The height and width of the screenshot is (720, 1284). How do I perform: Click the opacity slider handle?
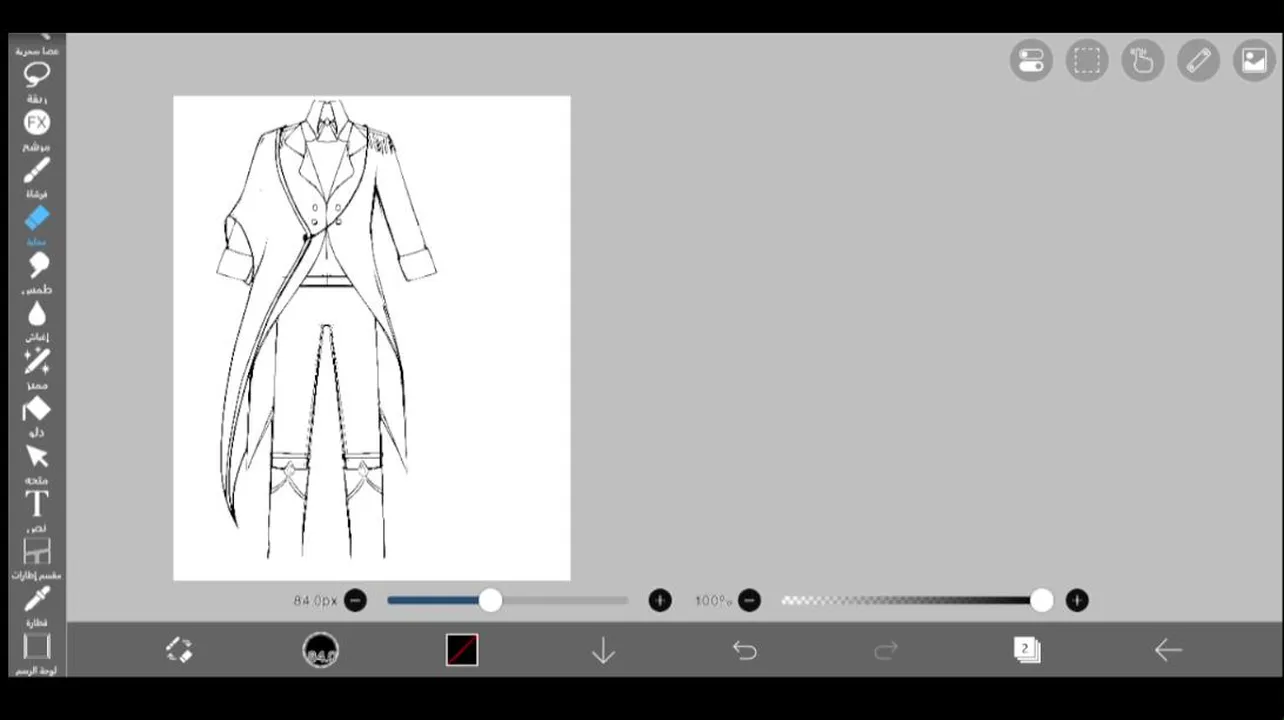coord(1042,600)
